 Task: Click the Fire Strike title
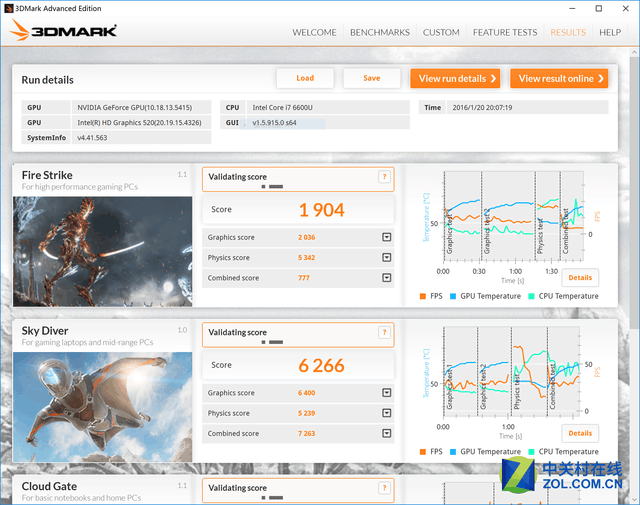point(47,175)
